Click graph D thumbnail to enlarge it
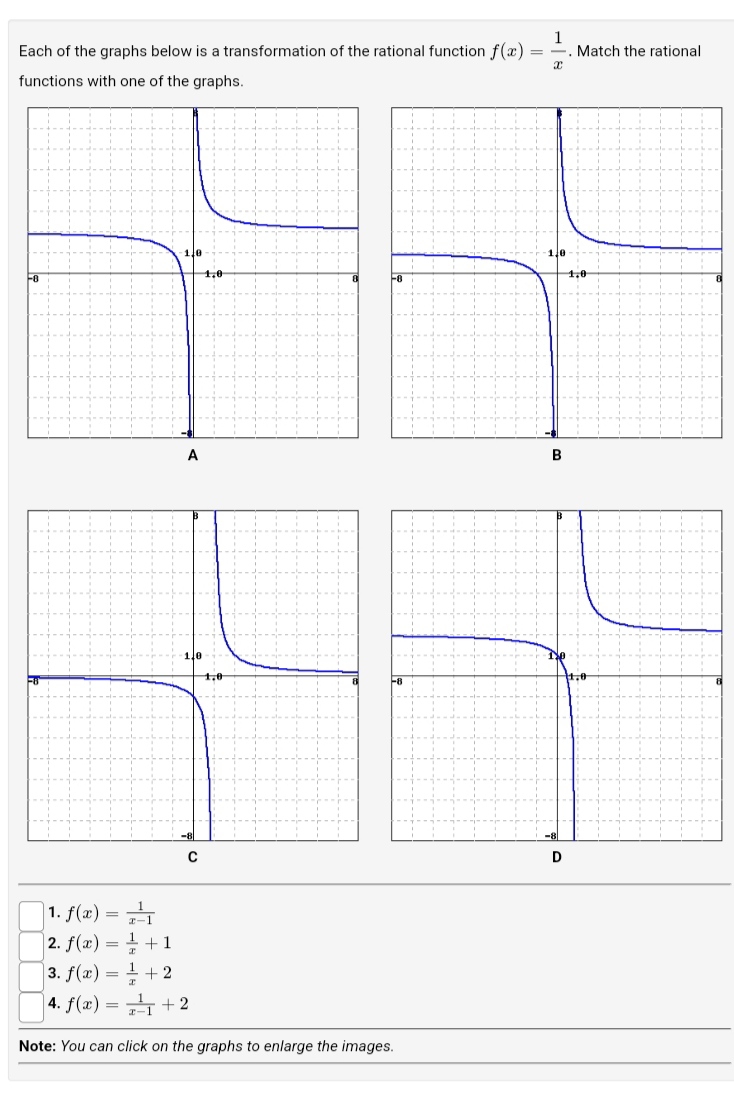 (x=557, y=676)
